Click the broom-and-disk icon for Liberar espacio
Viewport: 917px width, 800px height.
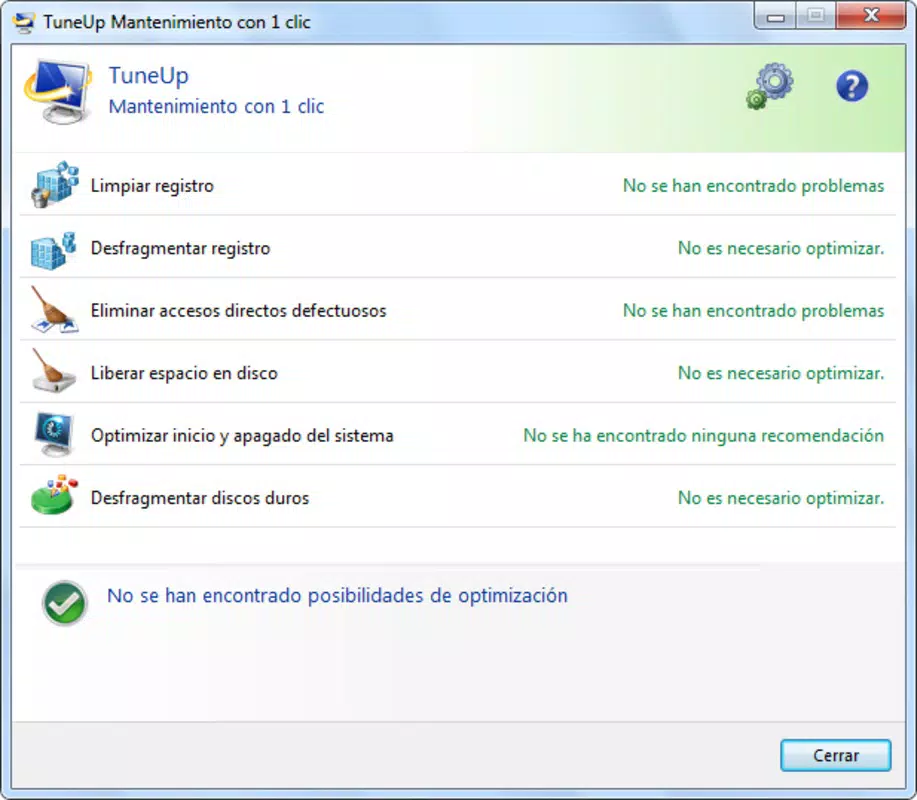(53, 371)
